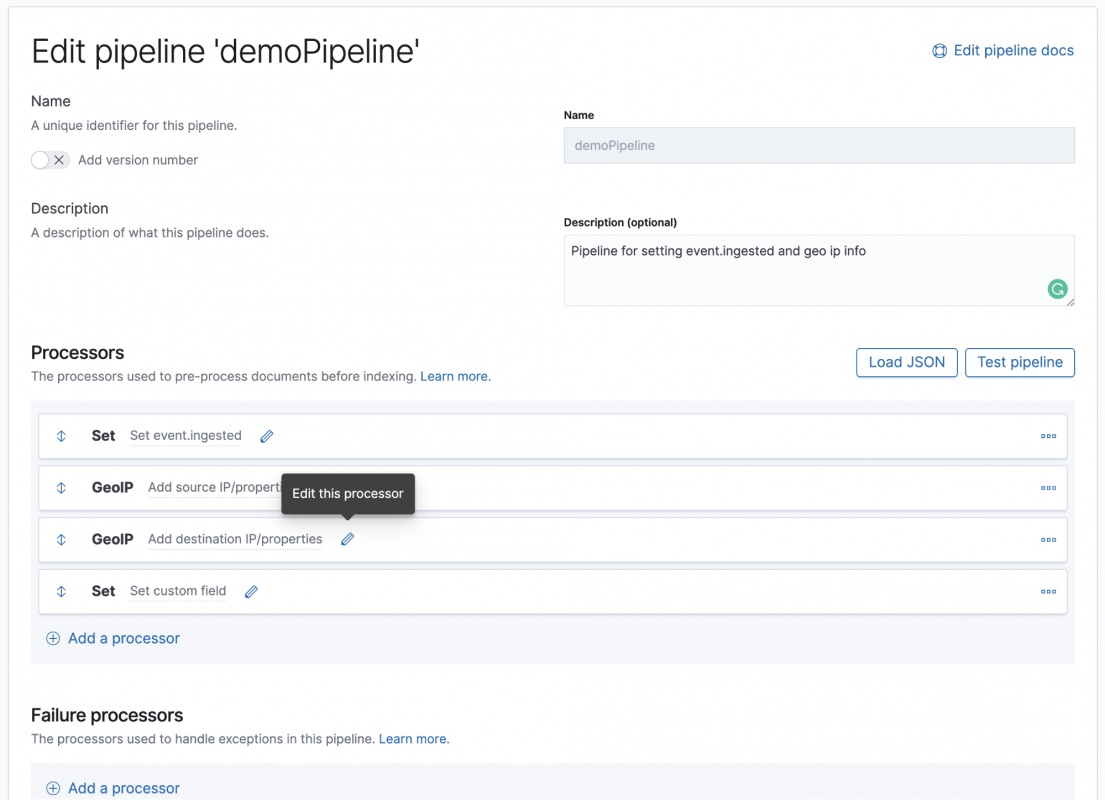Open more actions for destination GeoIP processor

pyautogui.click(x=1048, y=539)
